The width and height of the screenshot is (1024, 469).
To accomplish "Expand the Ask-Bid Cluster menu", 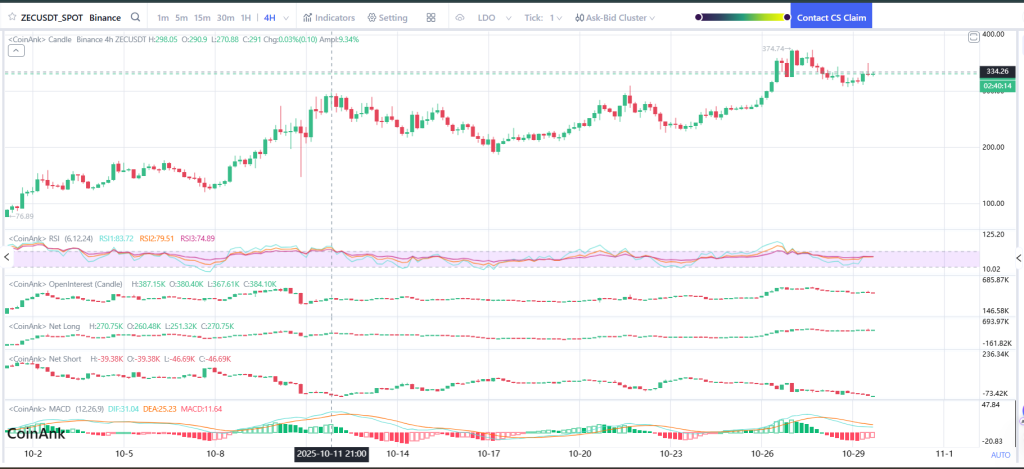I will [612, 17].
